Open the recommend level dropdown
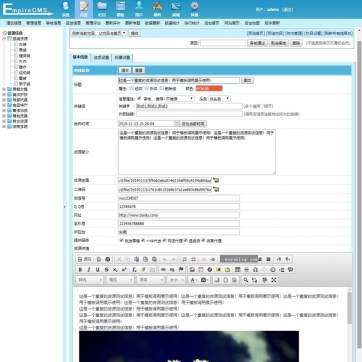Screen dimensions: 362x362 click(x=179, y=99)
